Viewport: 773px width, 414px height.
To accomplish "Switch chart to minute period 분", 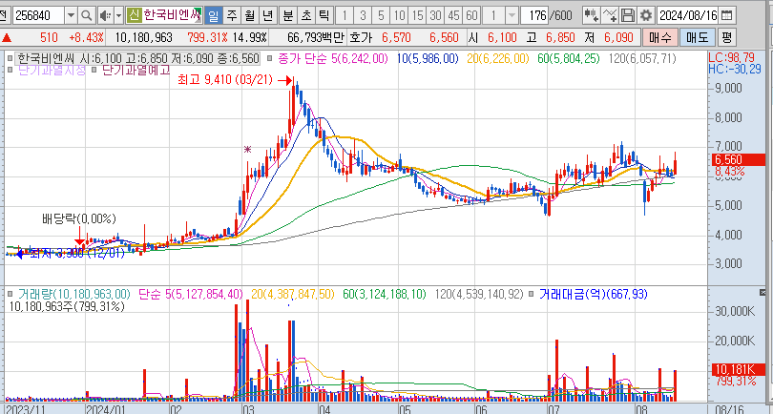I will (288, 16).
